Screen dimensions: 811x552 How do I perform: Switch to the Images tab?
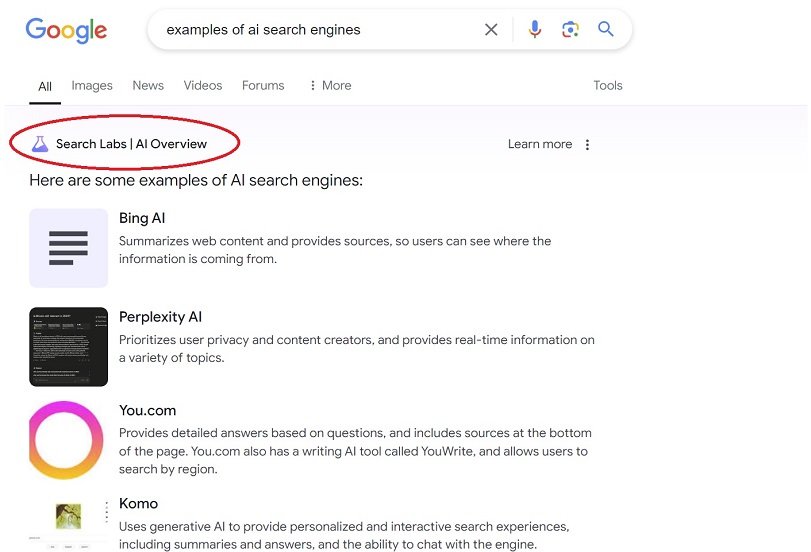point(92,85)
